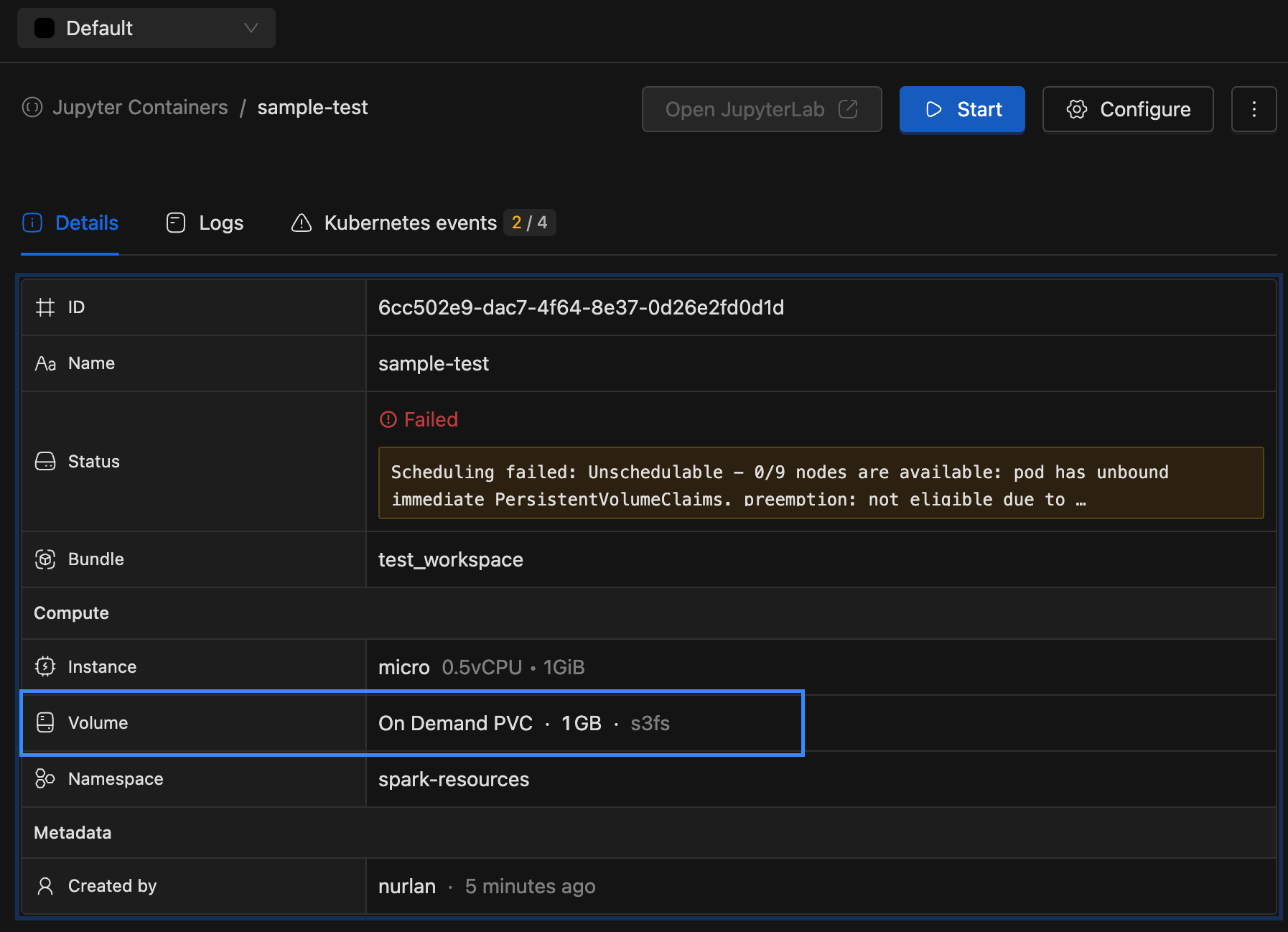The image size is (1288, 932).
Task: Click the Failed status warning icon
Action: [388, 419]
